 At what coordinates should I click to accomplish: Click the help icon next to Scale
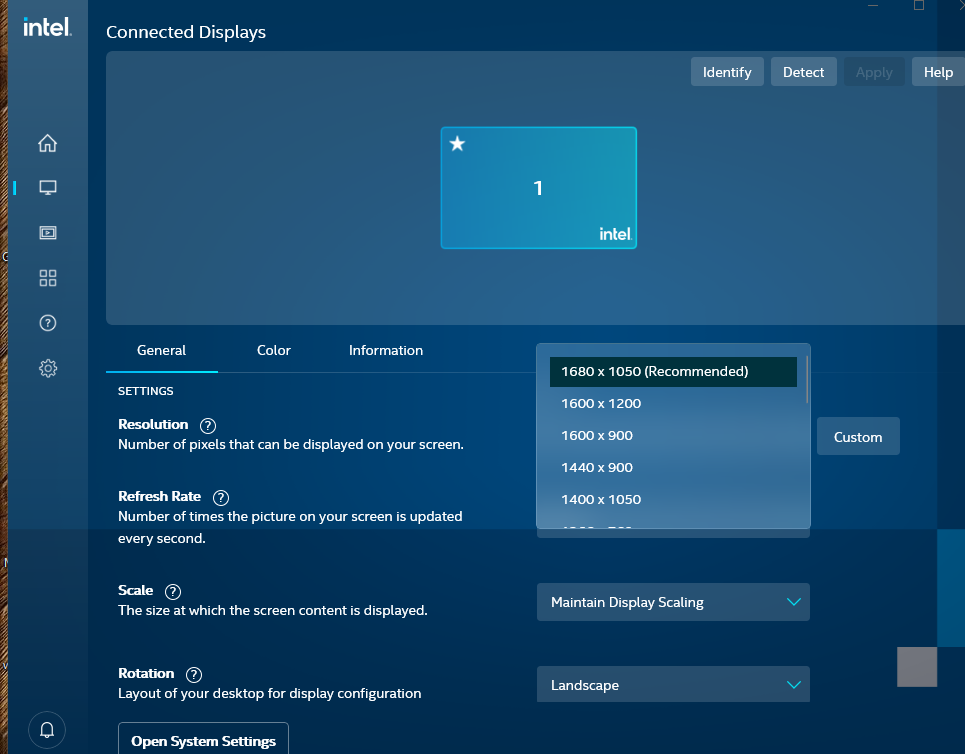pyautogui.click(x=173, y=591)
